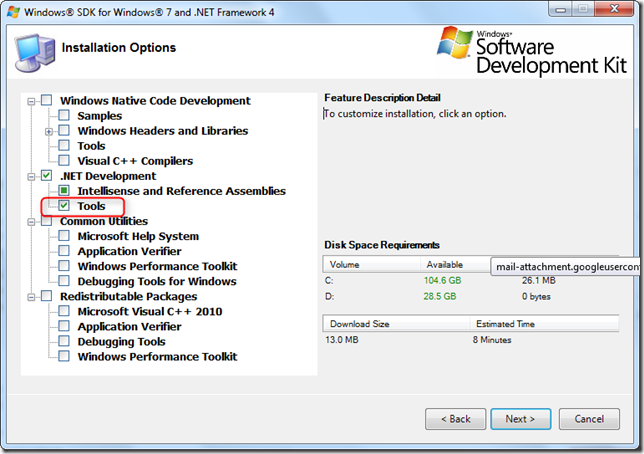Click the C: volume row label

(329, 281)
